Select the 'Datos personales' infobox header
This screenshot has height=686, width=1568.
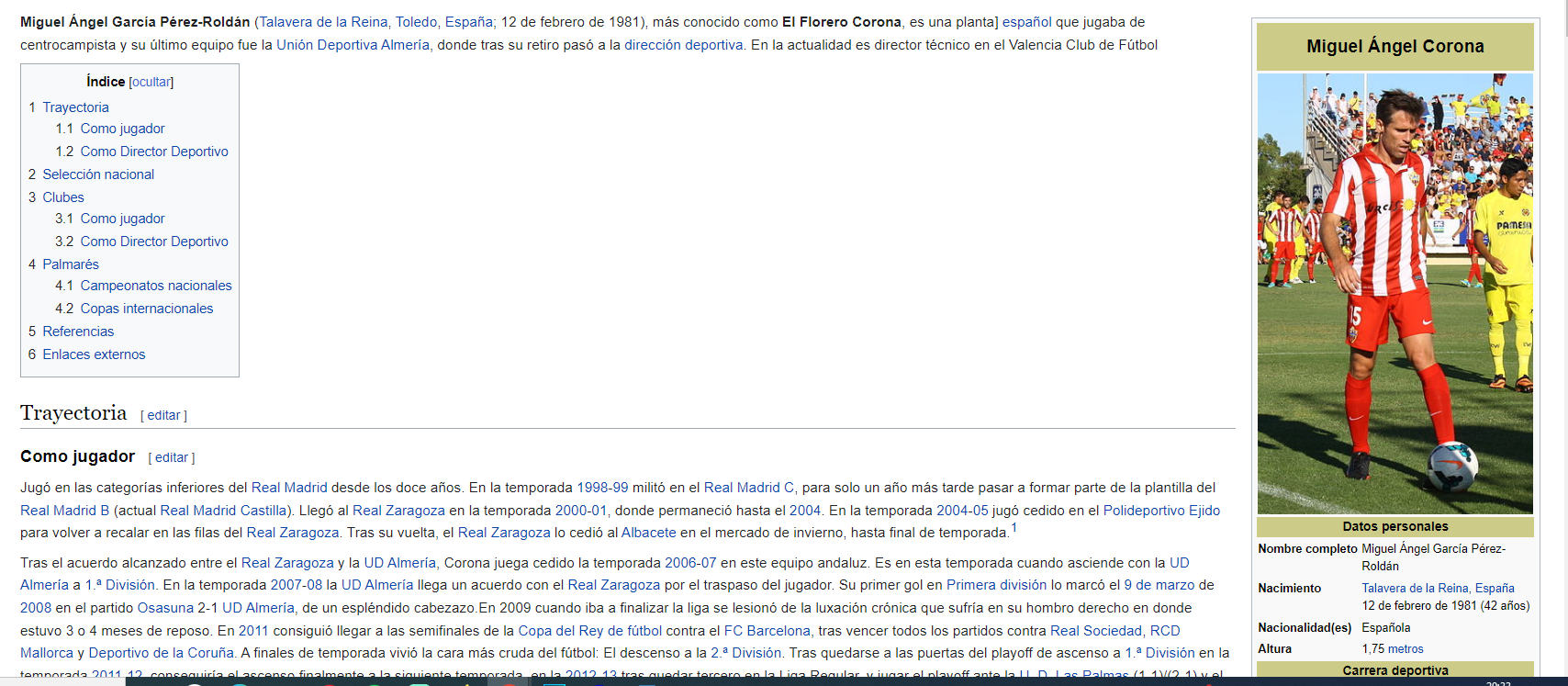click(x=1394, y=527)
